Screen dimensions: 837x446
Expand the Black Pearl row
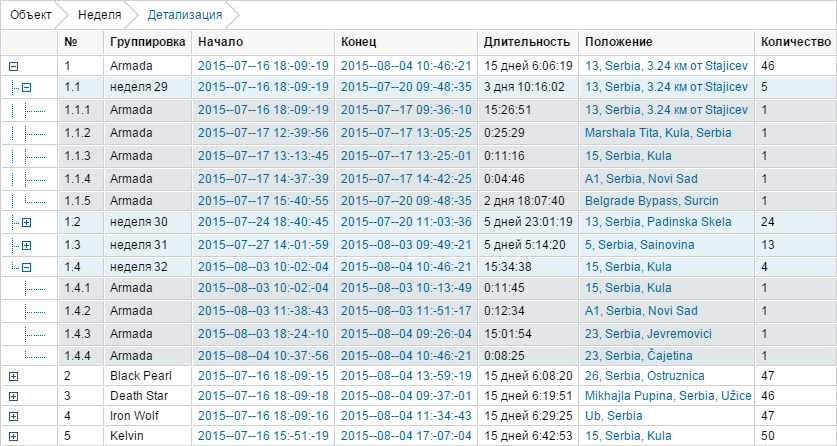coord(14,376)
